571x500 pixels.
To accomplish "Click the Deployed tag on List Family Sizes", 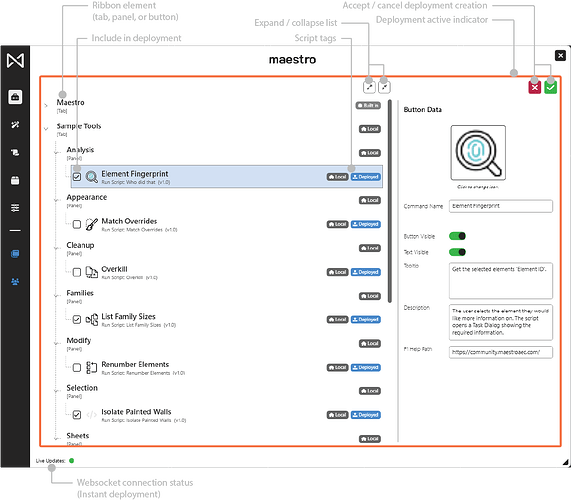I will pos(366,319).
